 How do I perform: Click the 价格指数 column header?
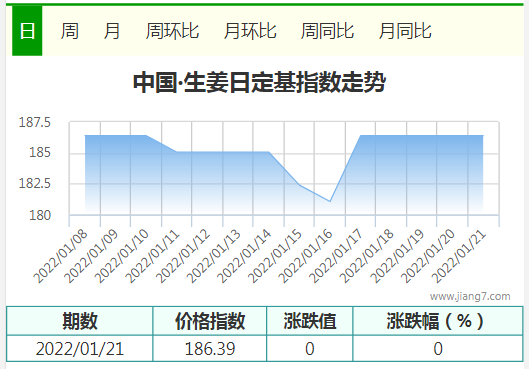[x=210, y=321]
